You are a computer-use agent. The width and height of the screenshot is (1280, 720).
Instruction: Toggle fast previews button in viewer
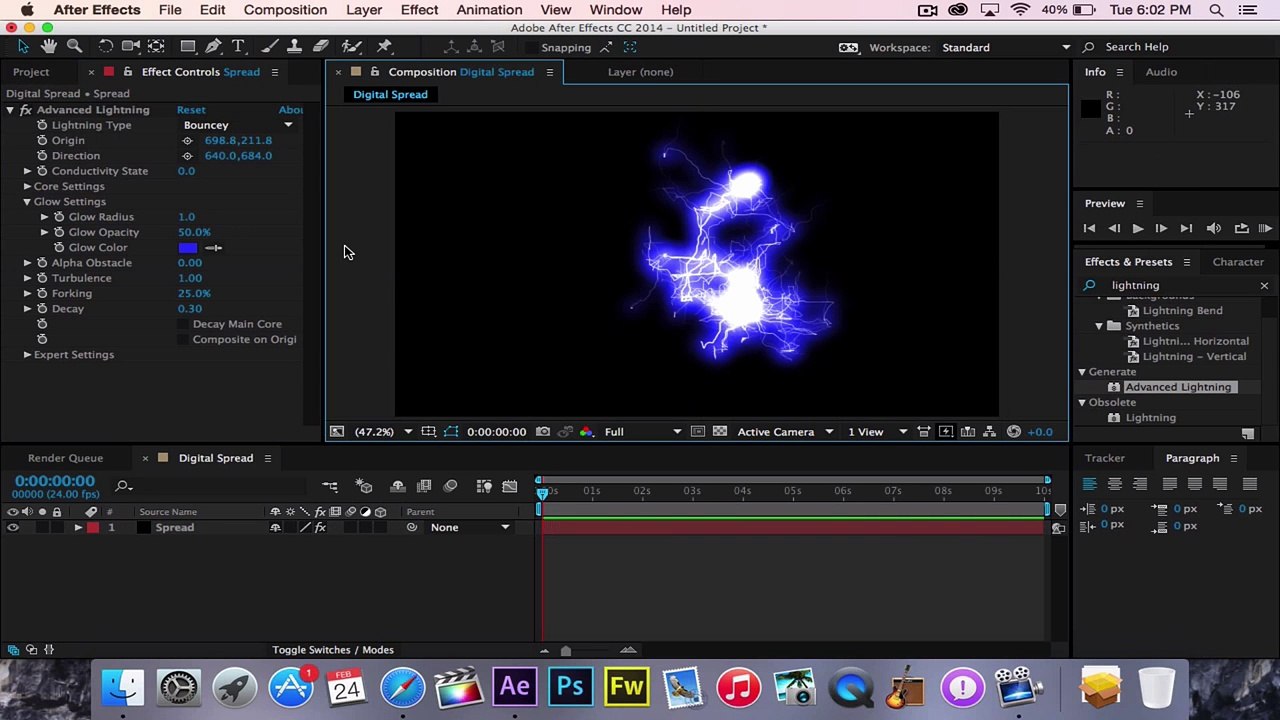click(x=945, y=432)
